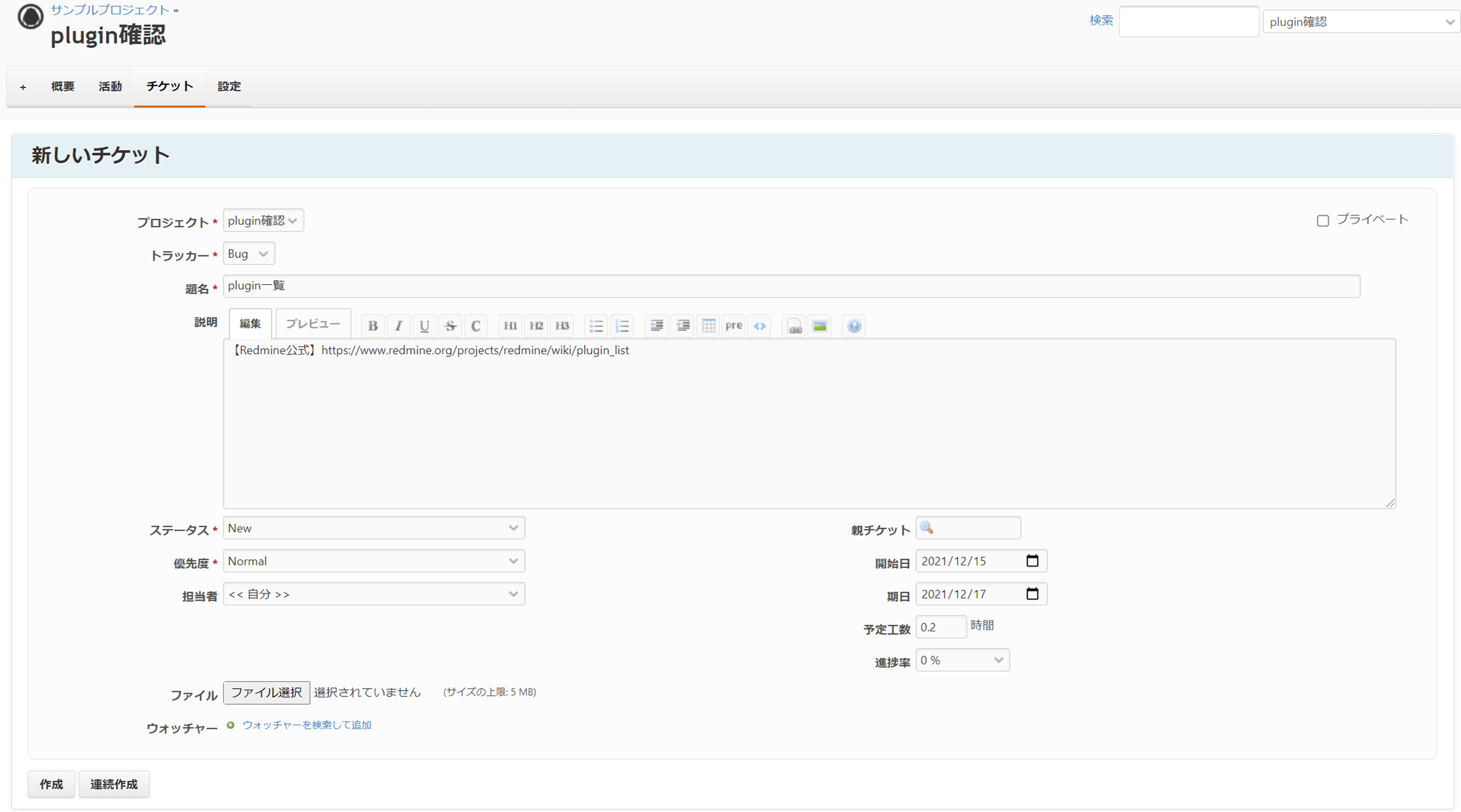Apply strikethrough formatting
1461x812 pixels.
[x=450, y=326]
